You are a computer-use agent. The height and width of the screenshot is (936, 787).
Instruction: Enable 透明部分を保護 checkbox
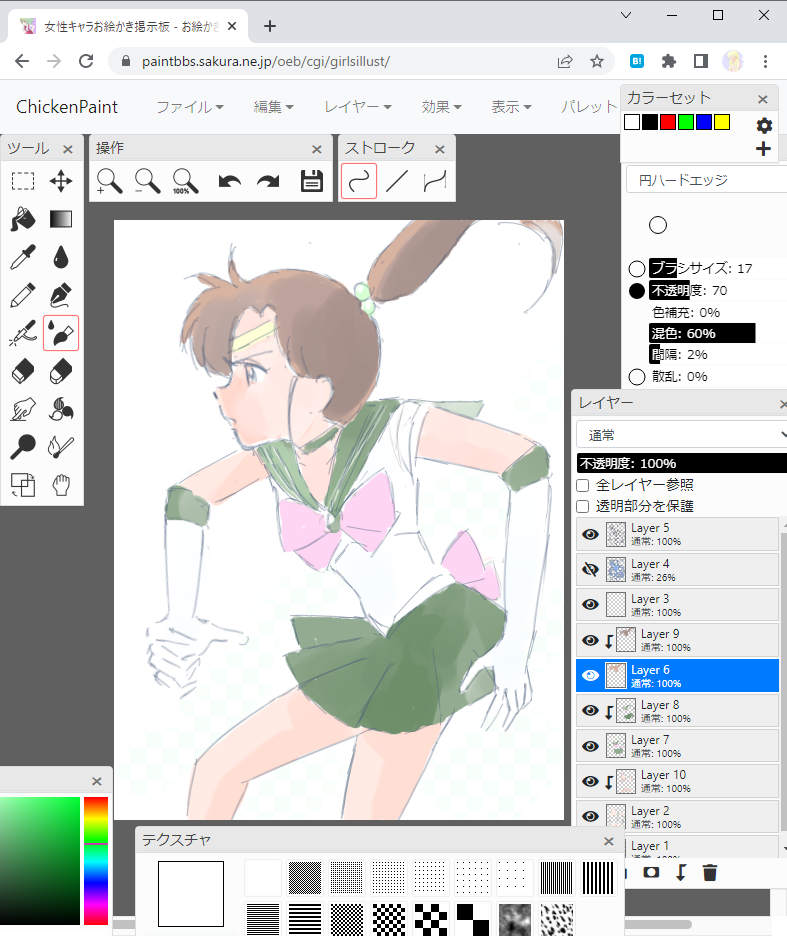[583, 507]
